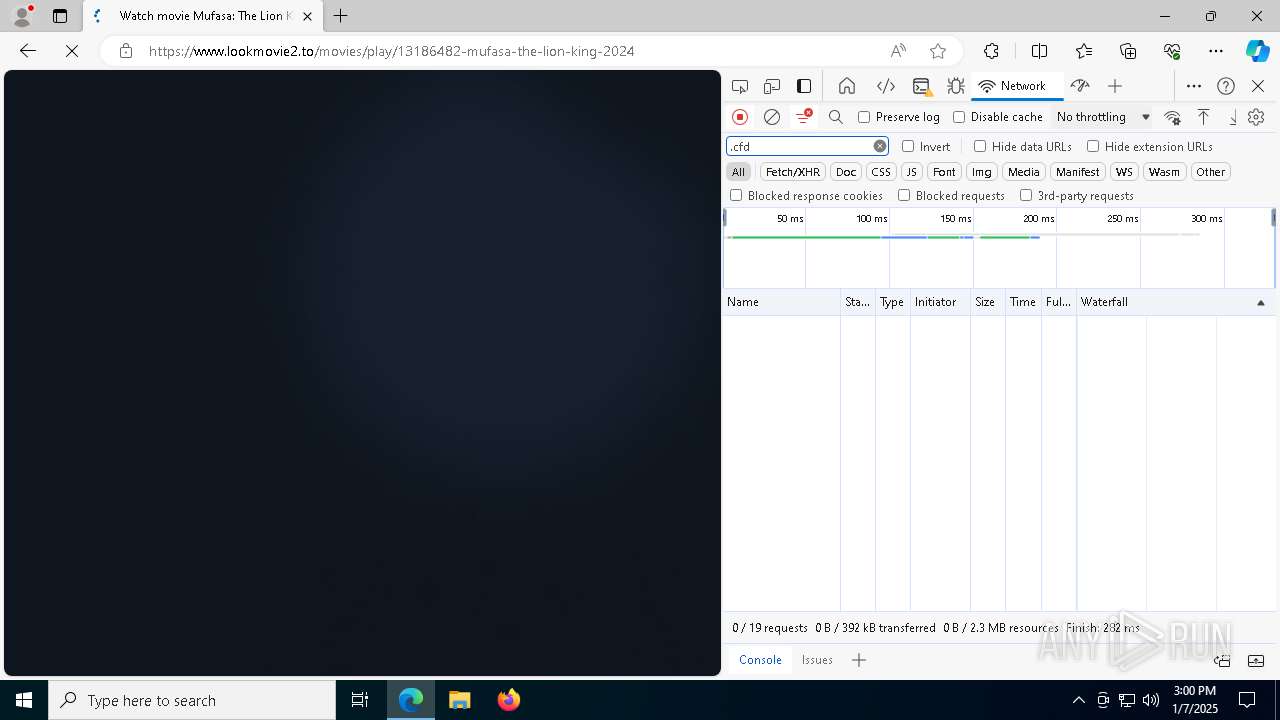The image size is (1280, 720).
Task: Open the Edge tab actions menu
Action: coord(60,16)
